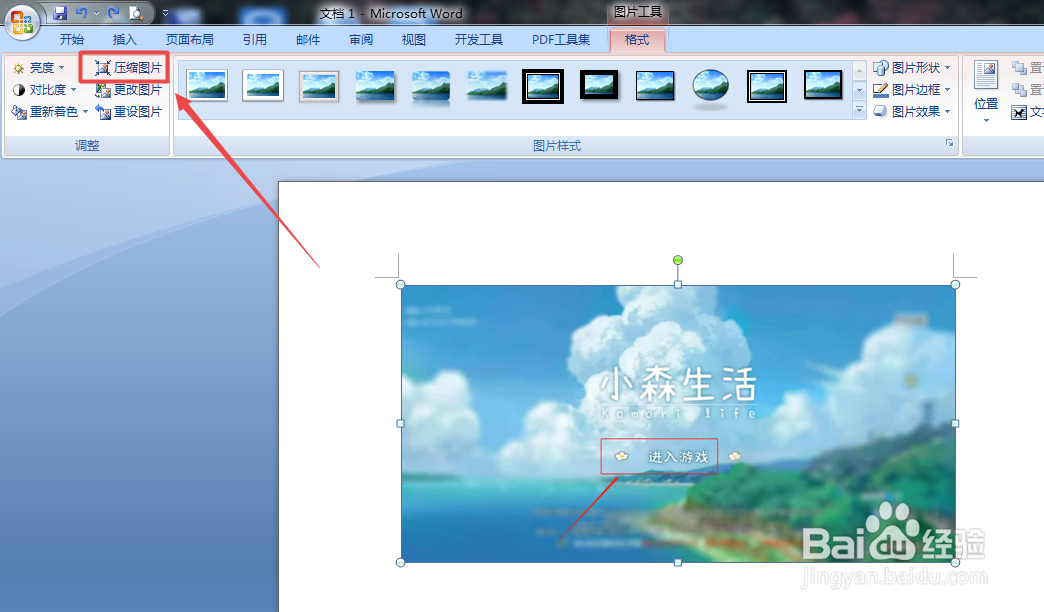Apply twelfth picture style thumbnail
Image resolution: width=1044 pixels, height=612 pixels.
point(823,85)
